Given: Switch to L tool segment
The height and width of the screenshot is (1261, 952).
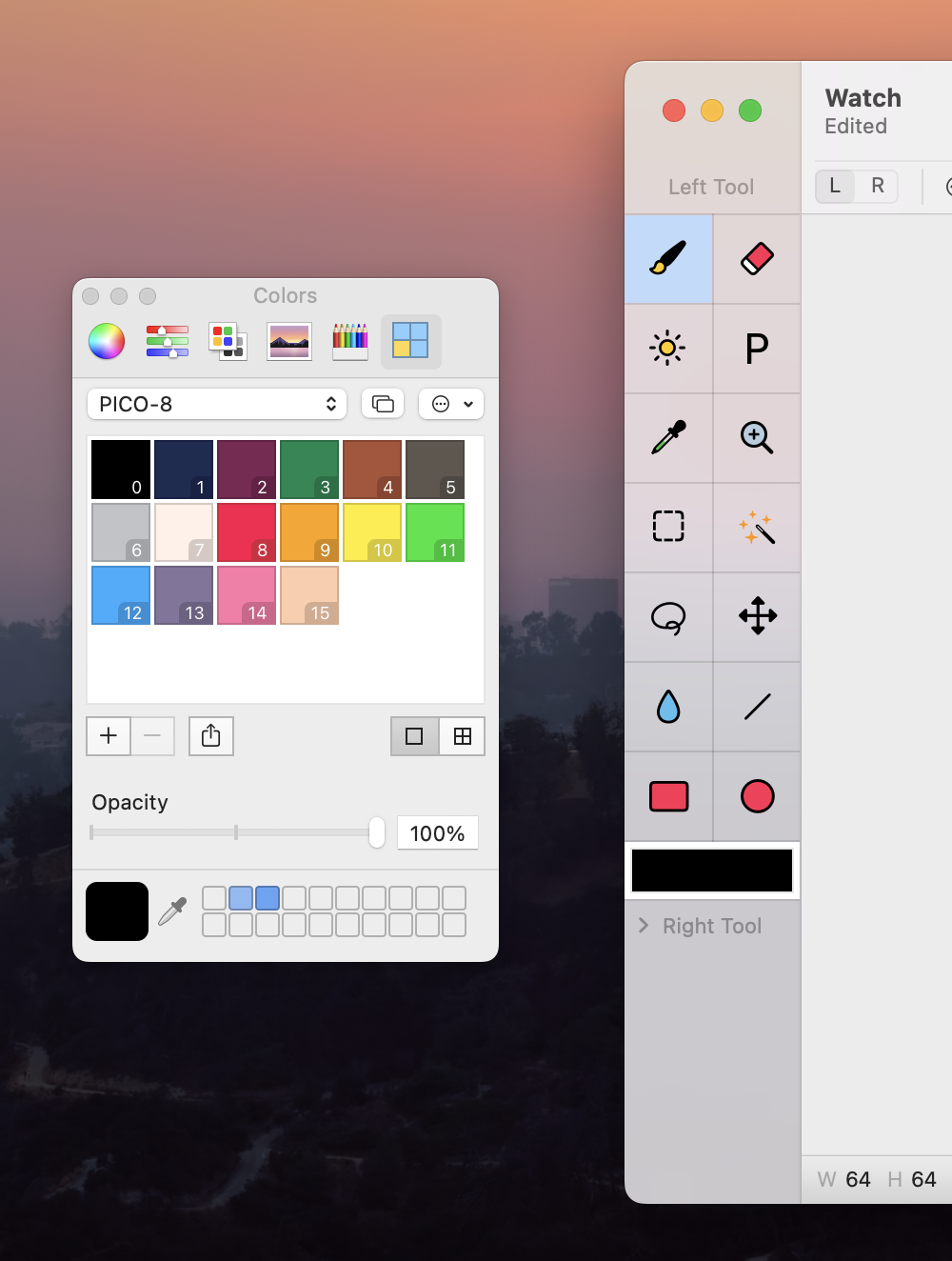Looking at the screenshot, I should 835,186.
